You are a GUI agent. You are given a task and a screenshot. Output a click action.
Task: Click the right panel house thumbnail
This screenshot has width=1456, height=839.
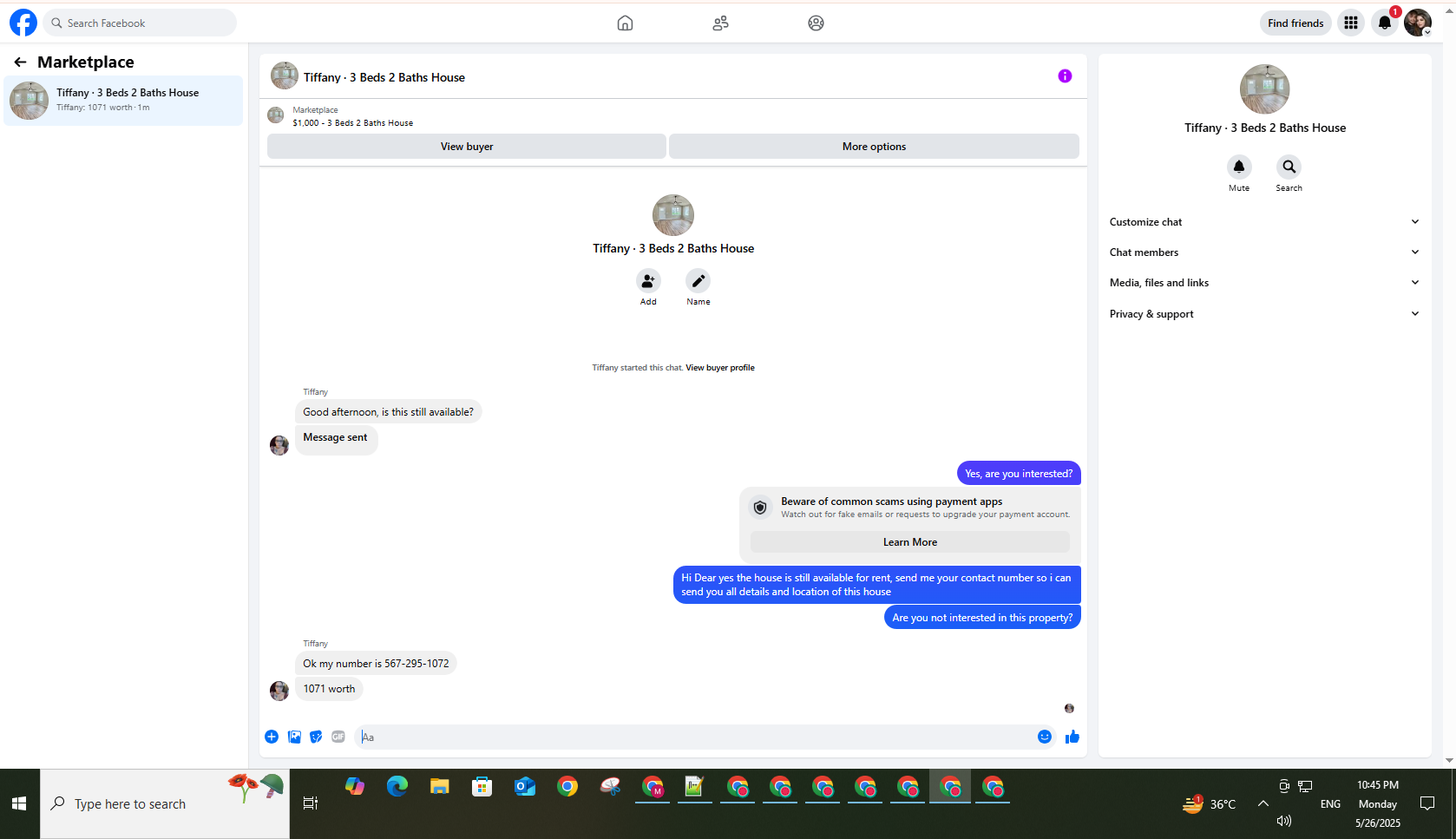[x=1265, y=88]
